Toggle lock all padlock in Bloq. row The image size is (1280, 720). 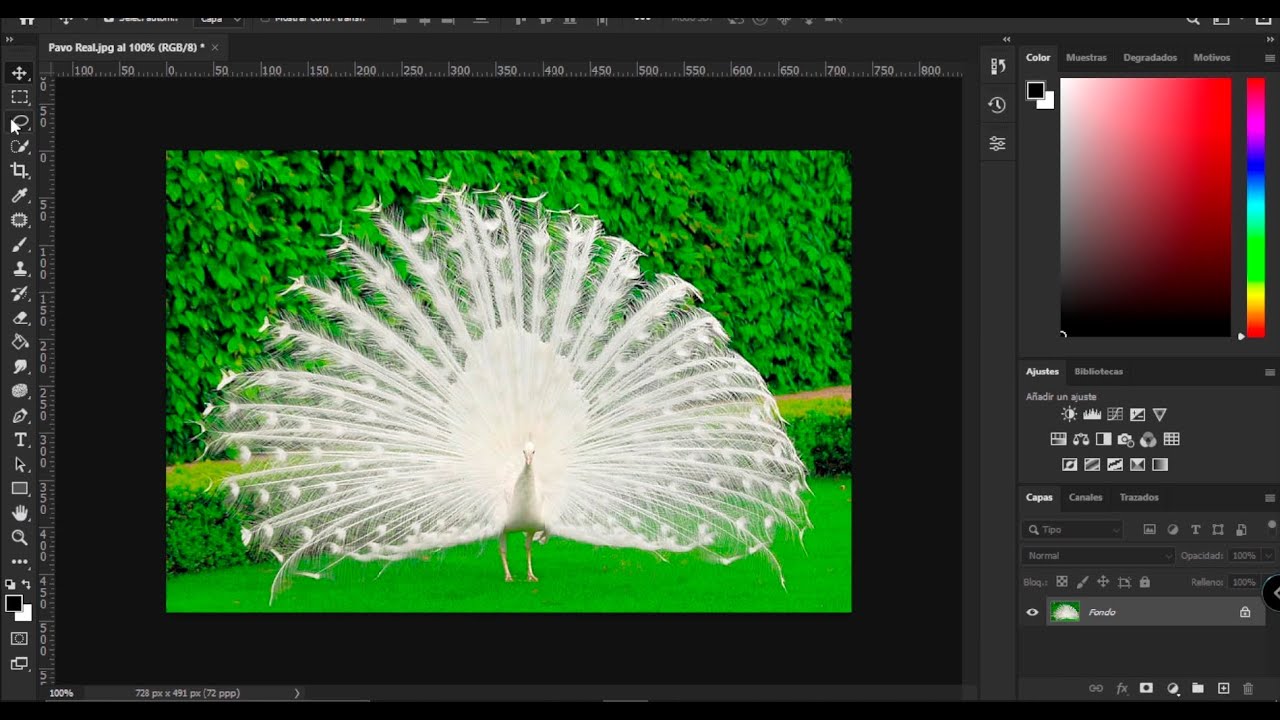tap(1145, 582)
